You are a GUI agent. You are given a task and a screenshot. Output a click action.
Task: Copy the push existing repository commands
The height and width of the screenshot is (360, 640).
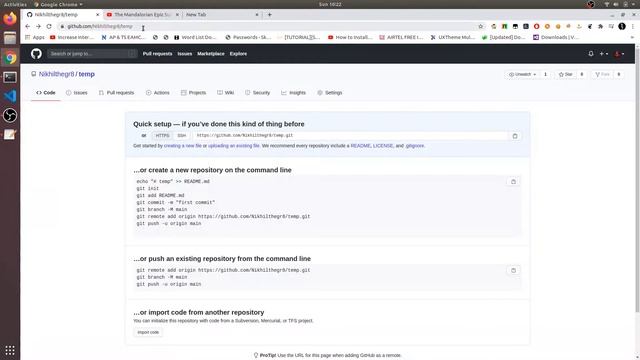click(x=513, y=270)
